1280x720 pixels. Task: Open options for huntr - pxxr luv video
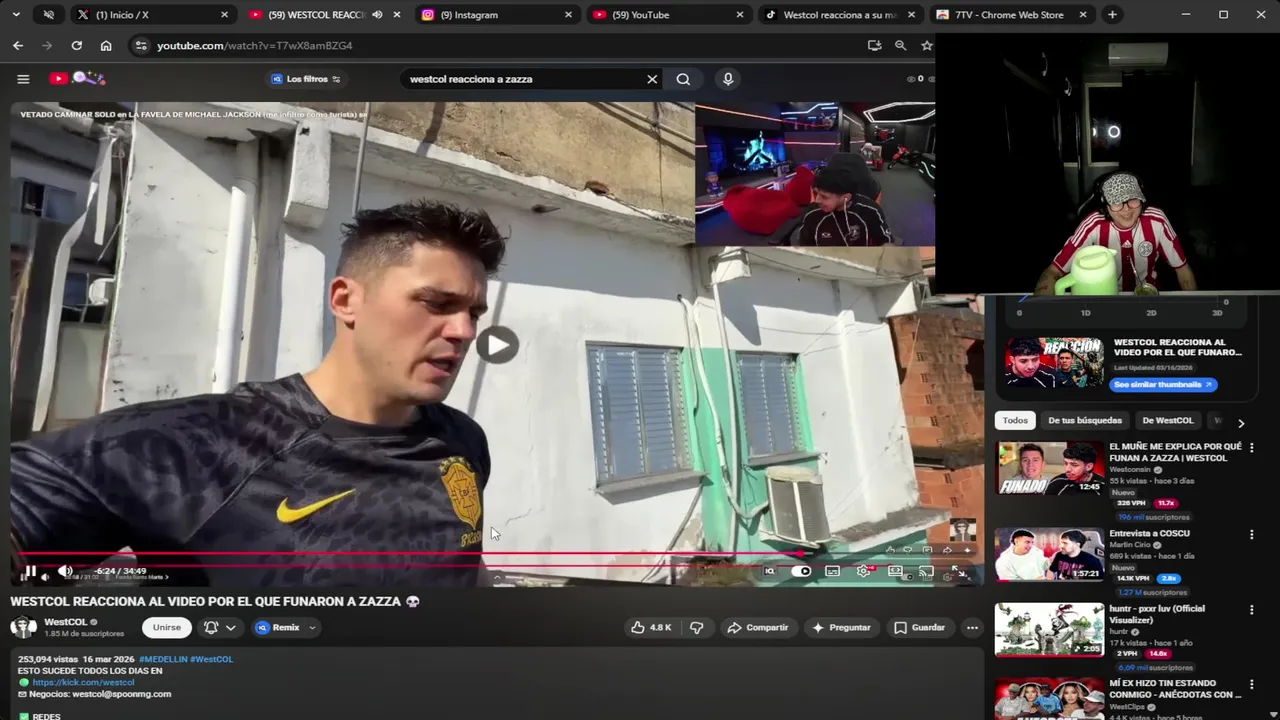coord(1251,610)
